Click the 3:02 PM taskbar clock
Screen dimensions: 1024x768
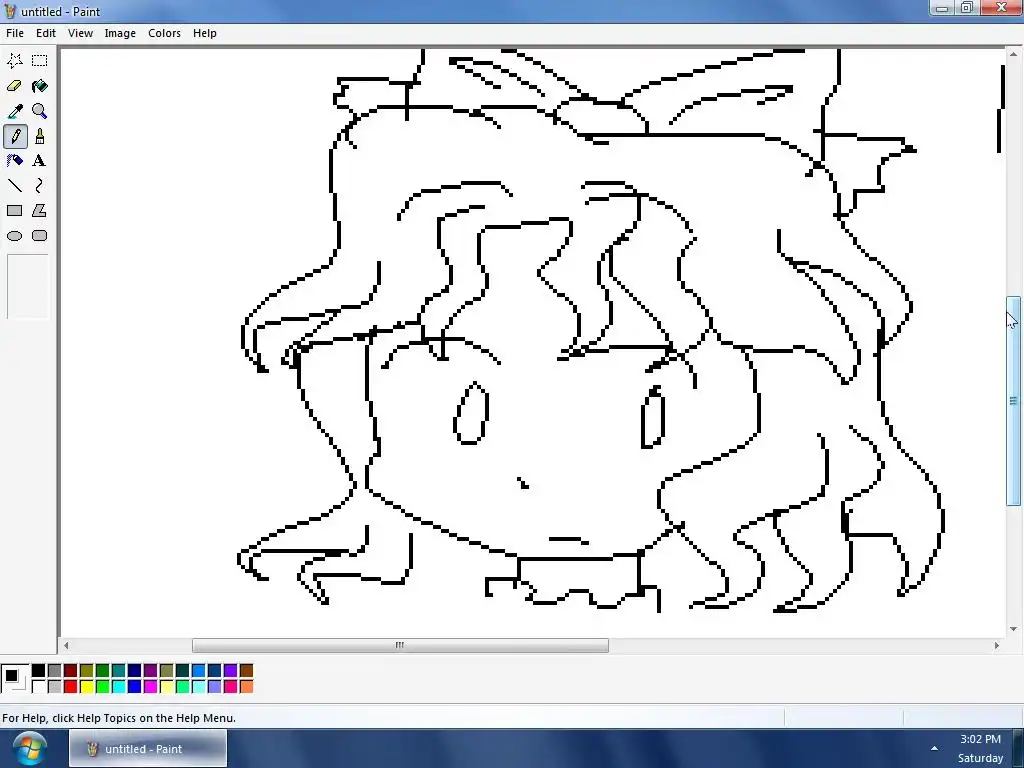[980, 739]
